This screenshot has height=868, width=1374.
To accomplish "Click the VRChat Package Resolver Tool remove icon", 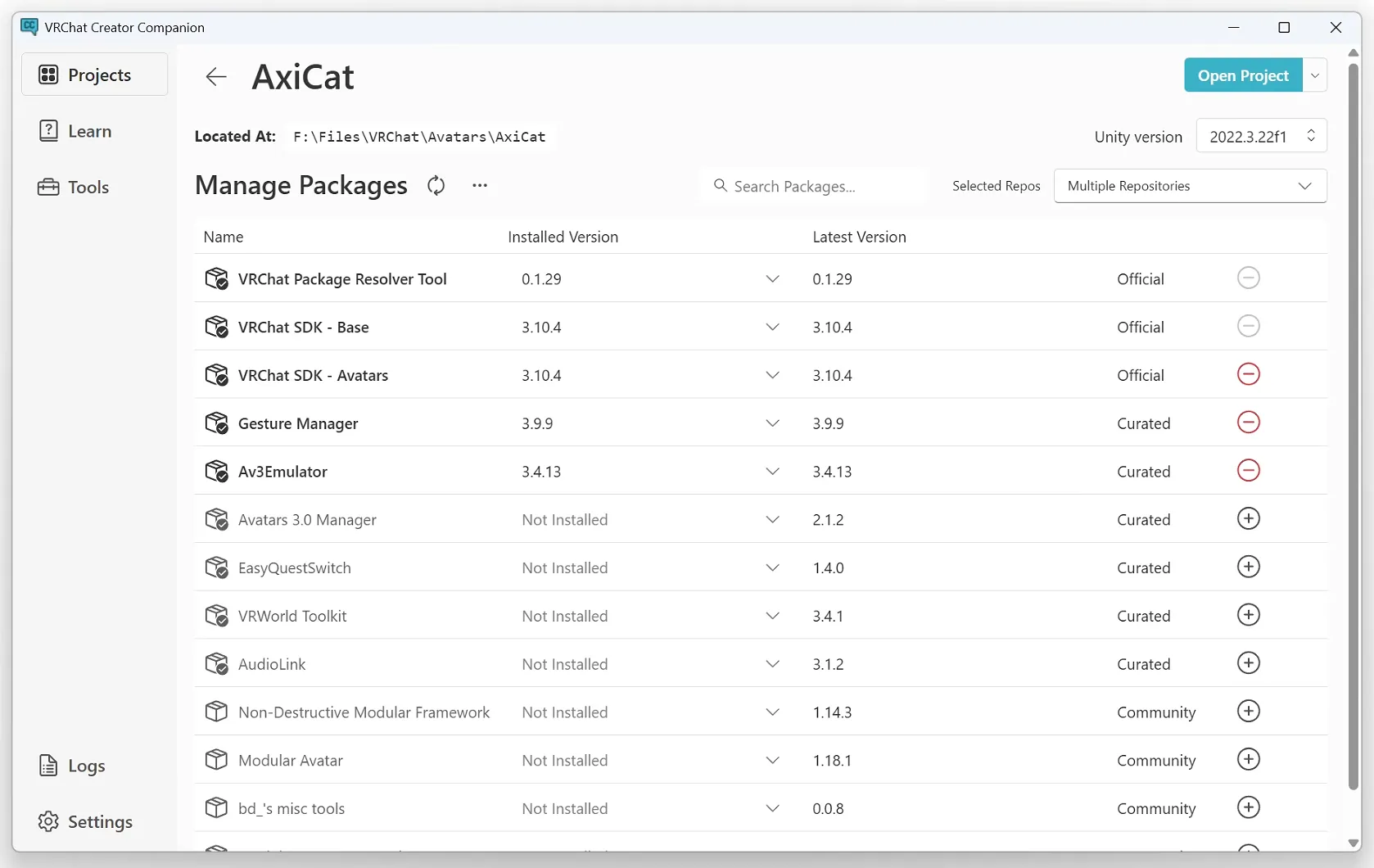I will (1248, 278).
